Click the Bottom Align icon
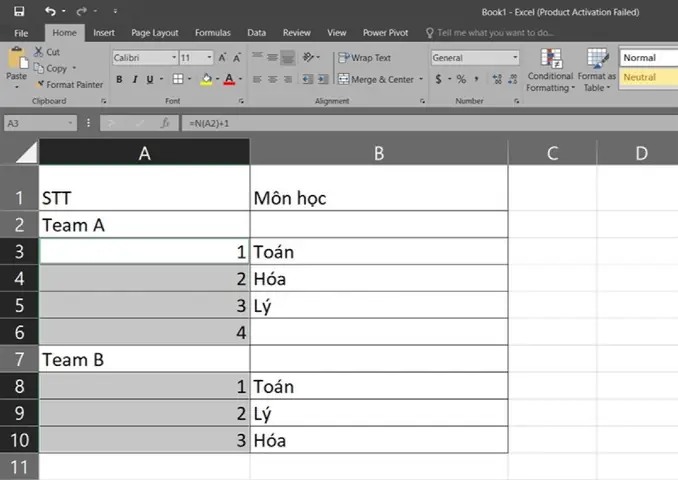The height and width of the screenshot is (480, 678). pyautogui.click(x=288, y=57)
